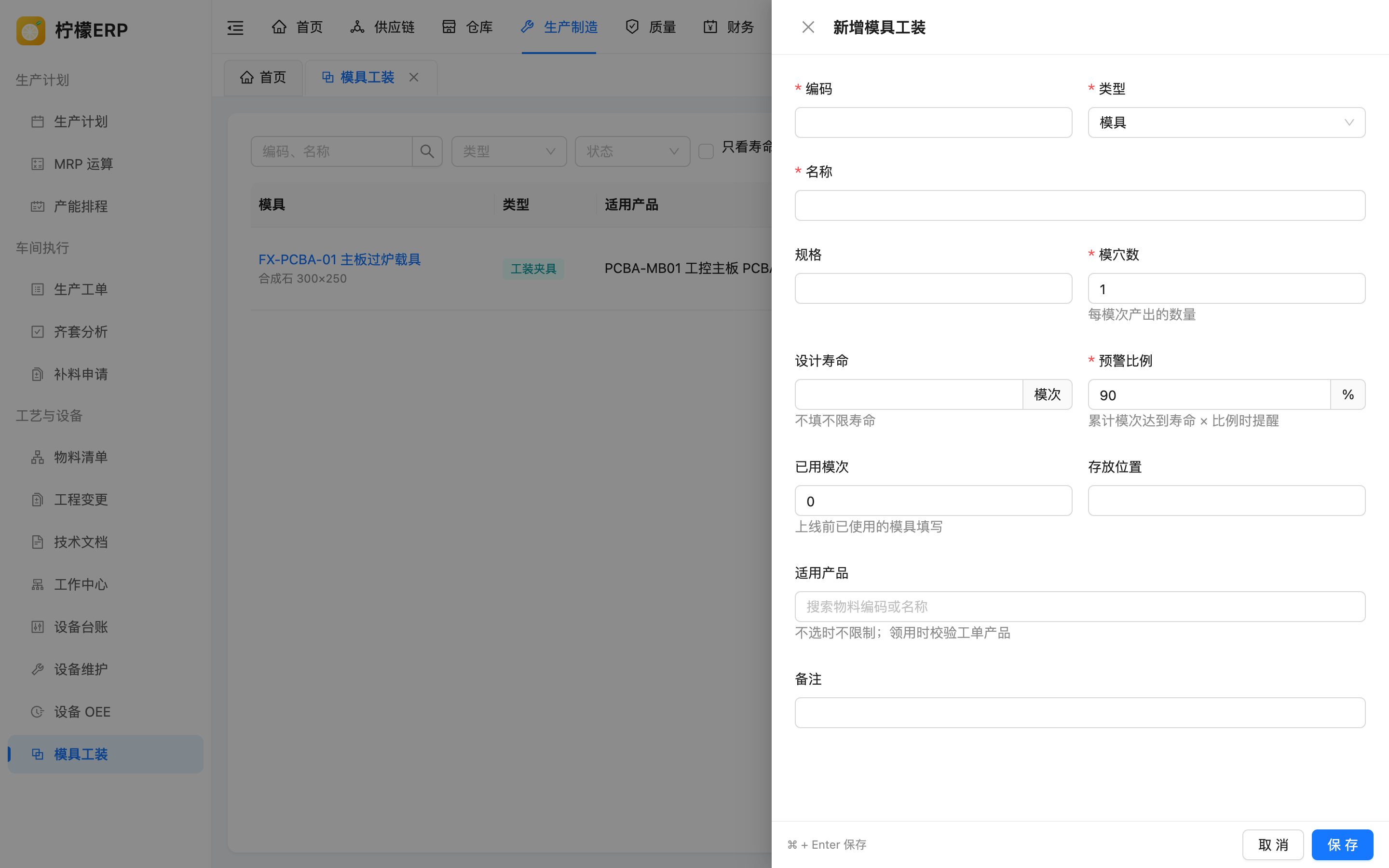This screenshot has height=868, width=1389.
Task: Click the 预警比例 input field
Action: click(x=1209, y=394)
